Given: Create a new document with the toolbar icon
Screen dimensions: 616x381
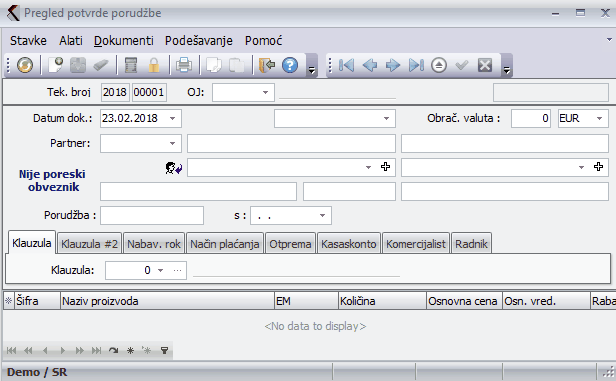Looking at the screenshot, I should pos(55,65).
